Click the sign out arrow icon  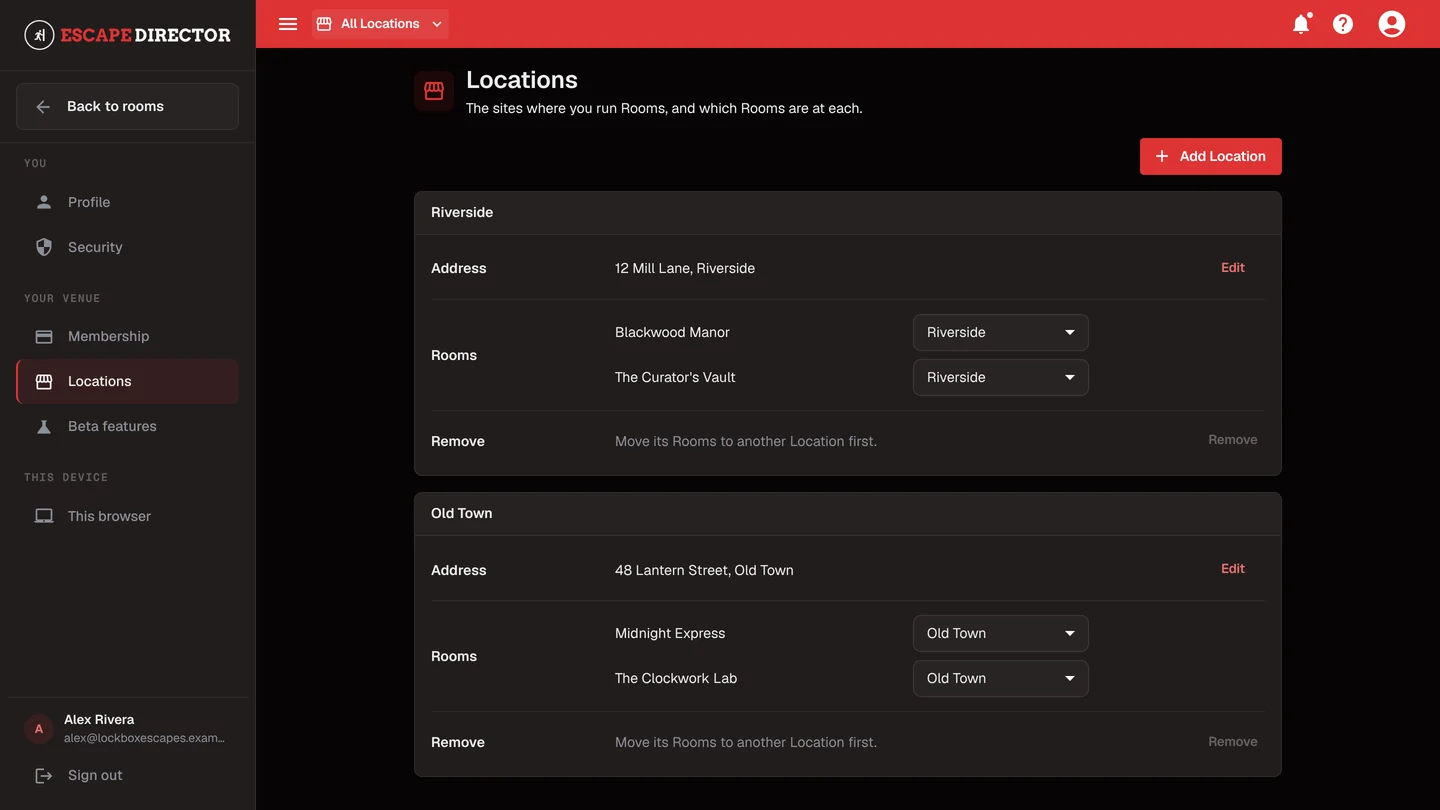[x=44, y=775]
